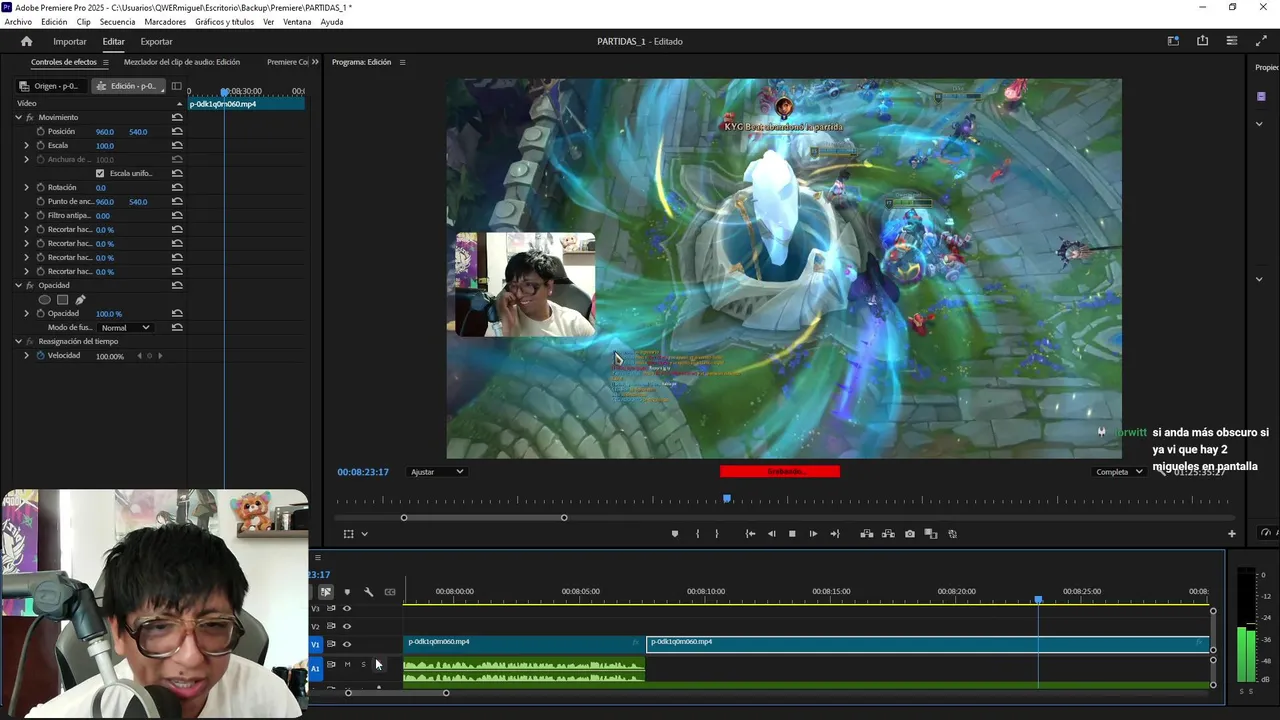Toggle animation stopwatch for Rotación
Image resolution: width=1280 pixels, height=720 pixels.
click(x=41, y=187)
